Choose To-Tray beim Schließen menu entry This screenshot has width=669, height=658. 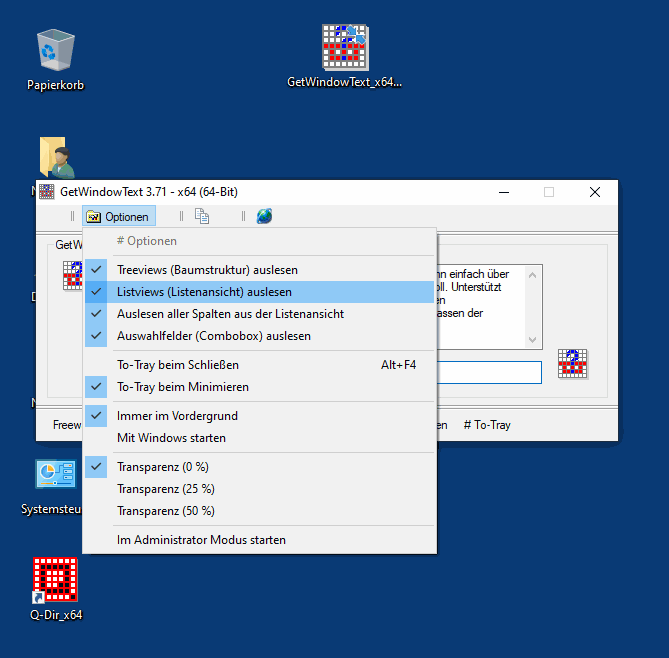[259, 365]
